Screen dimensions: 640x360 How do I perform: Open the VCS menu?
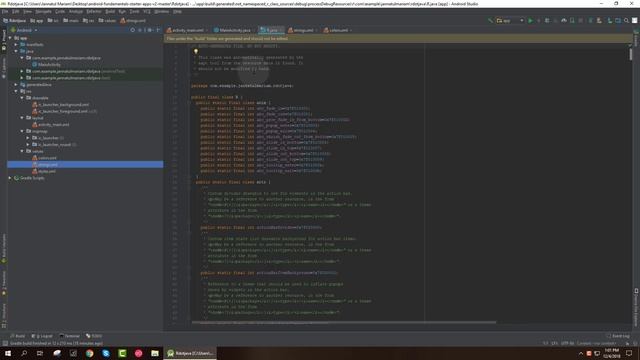coord(147,11)
